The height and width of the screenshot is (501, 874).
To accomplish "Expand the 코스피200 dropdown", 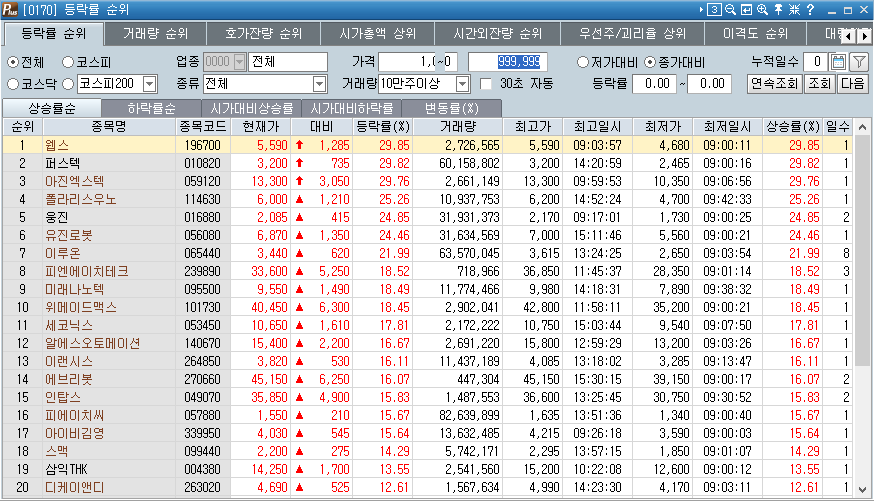I will point(149,84).
